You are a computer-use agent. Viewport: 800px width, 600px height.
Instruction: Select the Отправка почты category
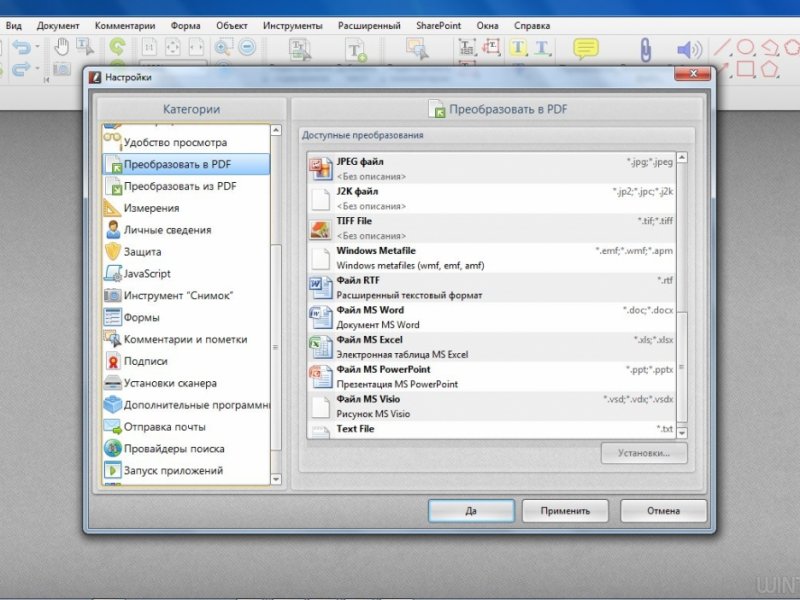(x=186, y=427)
